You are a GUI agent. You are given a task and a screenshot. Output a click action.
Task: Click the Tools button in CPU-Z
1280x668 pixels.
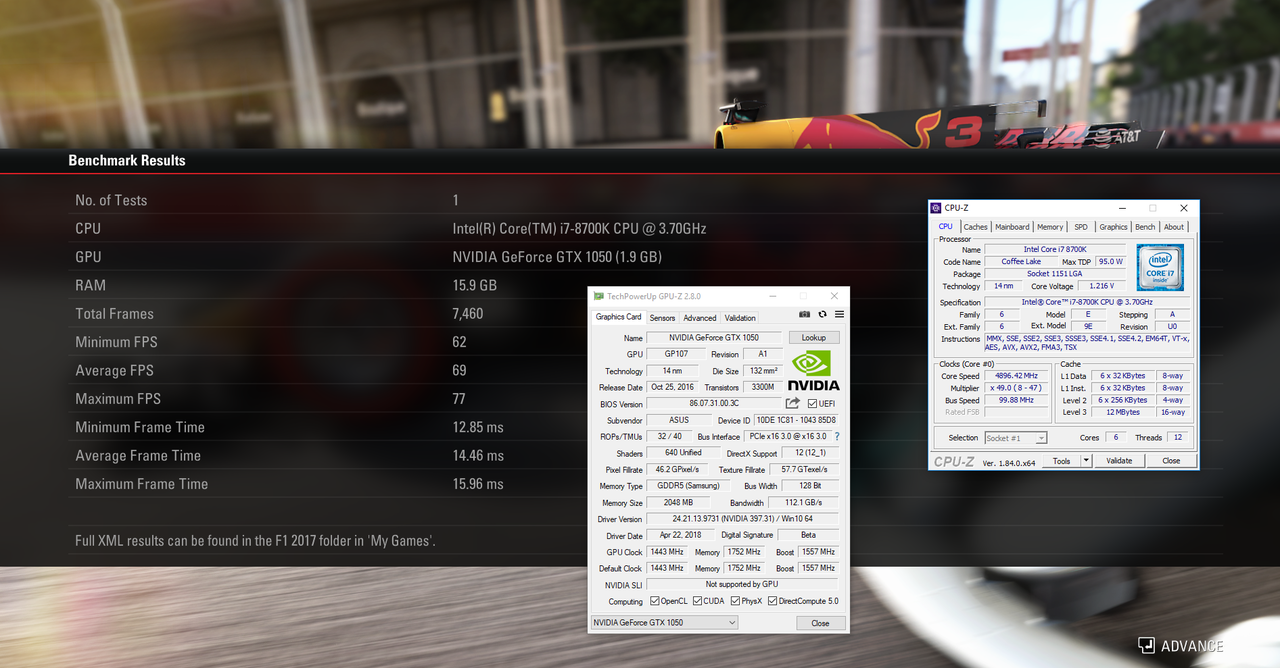1061,461
